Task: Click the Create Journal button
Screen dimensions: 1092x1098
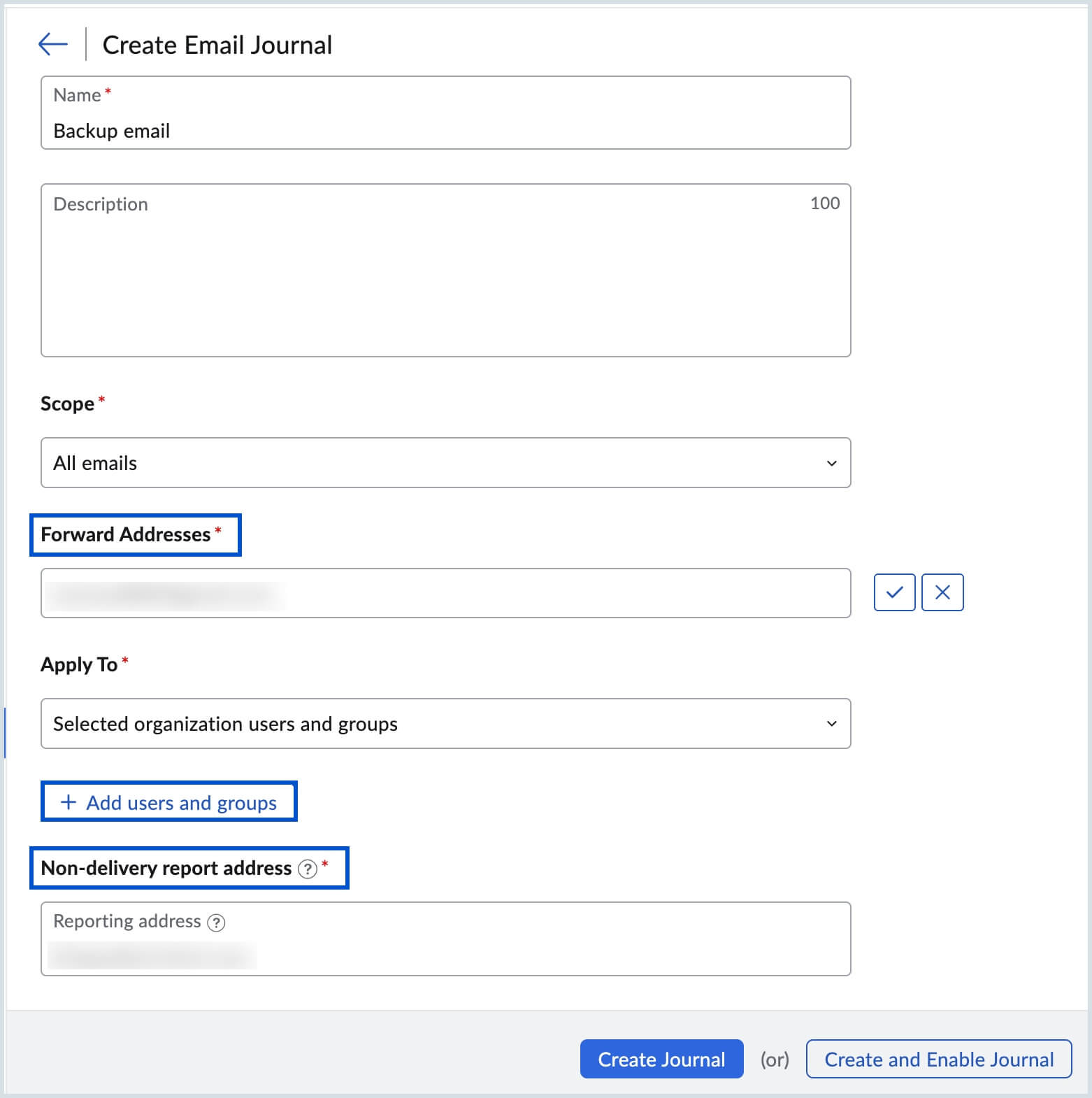Action: coord(661,1059)
